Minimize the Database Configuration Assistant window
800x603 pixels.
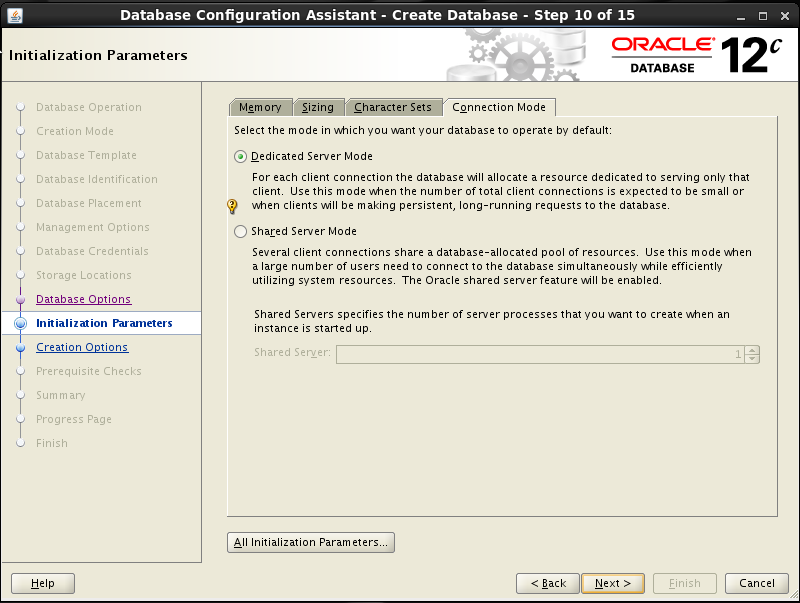[x=741, y=16]
